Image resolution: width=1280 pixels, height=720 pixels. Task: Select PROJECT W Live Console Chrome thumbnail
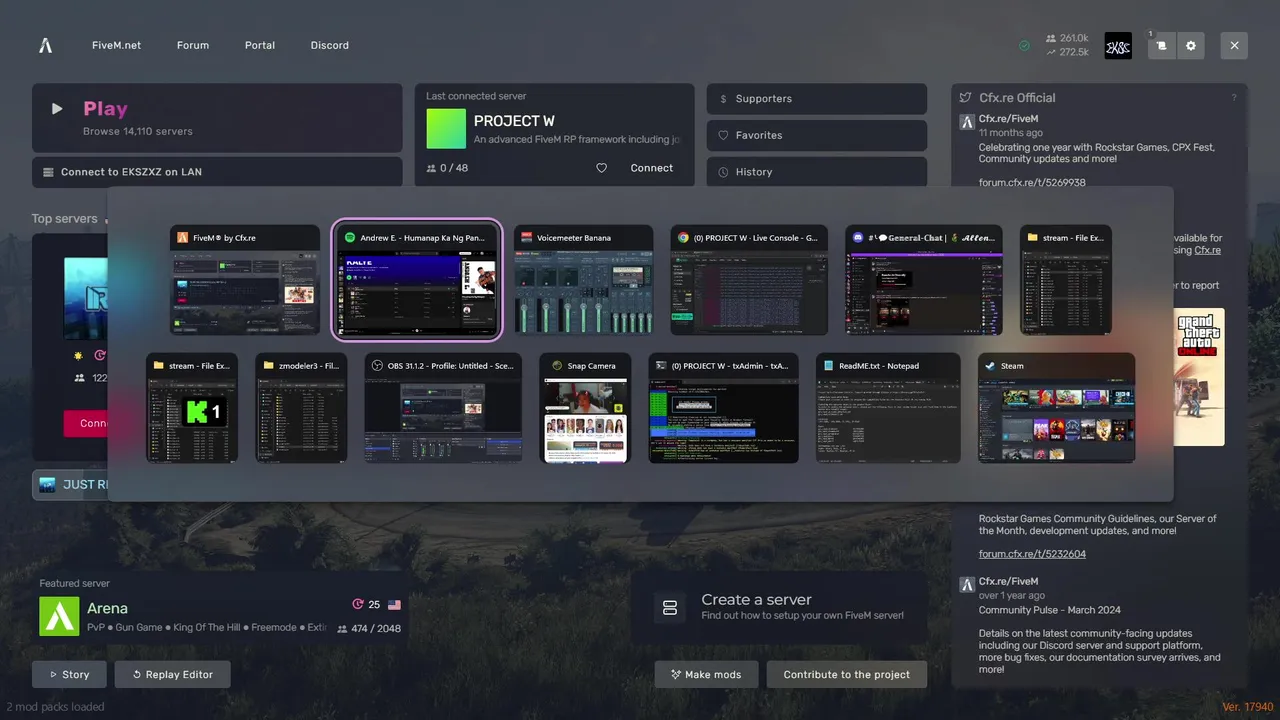point(749,280)
